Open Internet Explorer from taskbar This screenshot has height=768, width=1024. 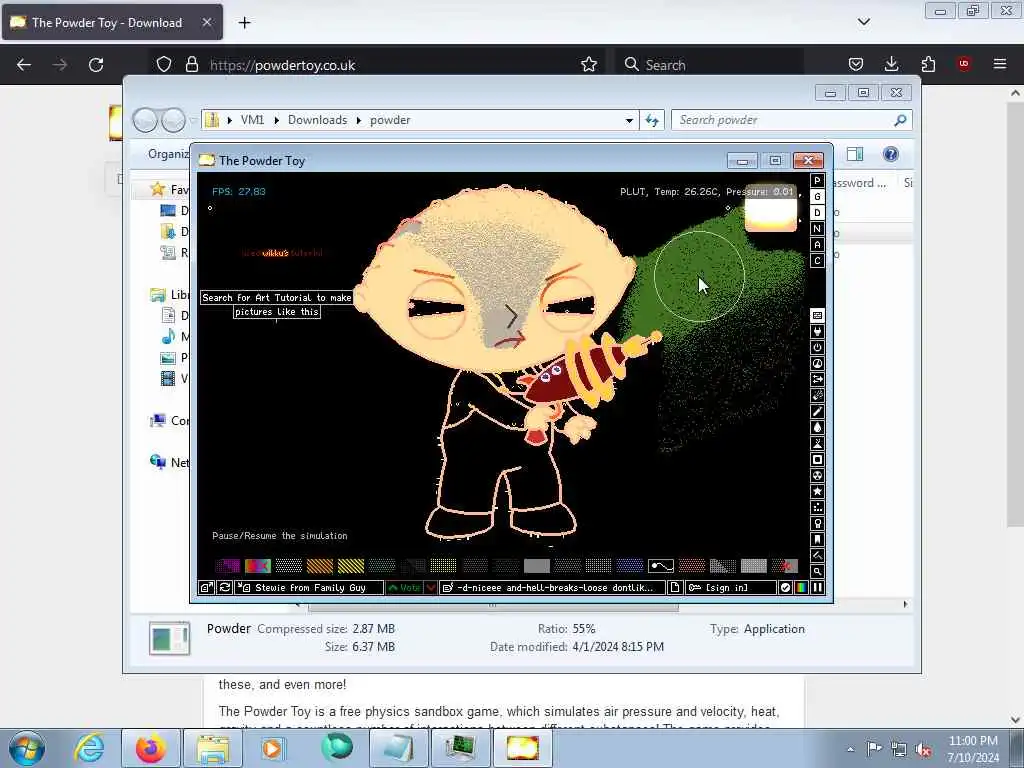click(x=89, y=748)
